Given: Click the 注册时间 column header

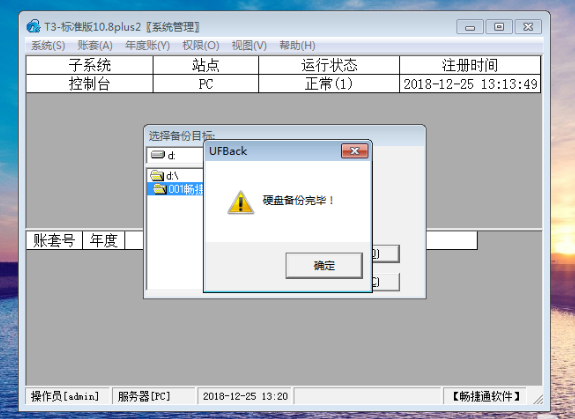Looking at the screenshot, I should pyautogui.click(x=470, y=65).
